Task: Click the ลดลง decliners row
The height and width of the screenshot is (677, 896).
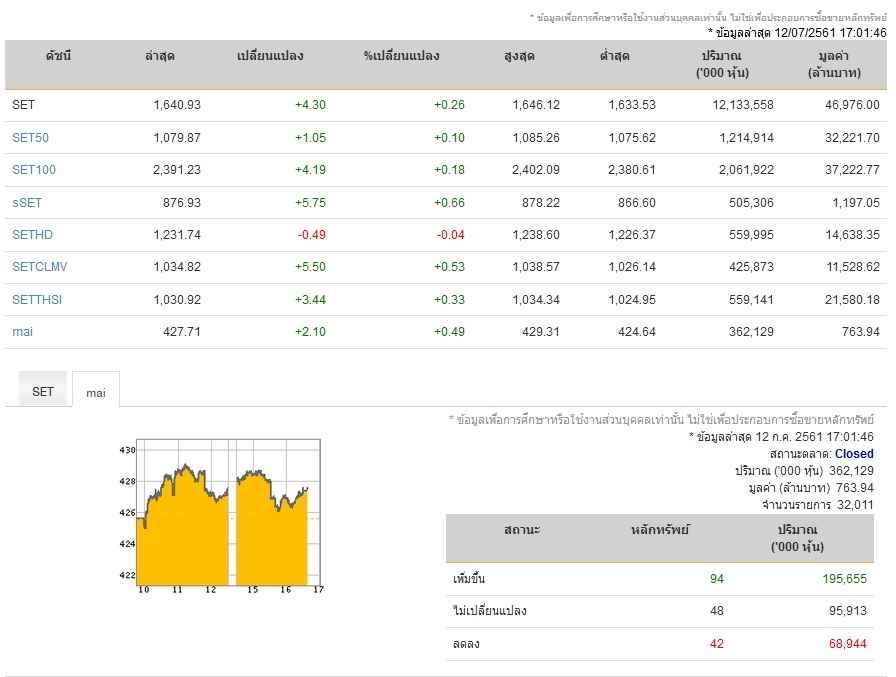Action: coord(659,644)
